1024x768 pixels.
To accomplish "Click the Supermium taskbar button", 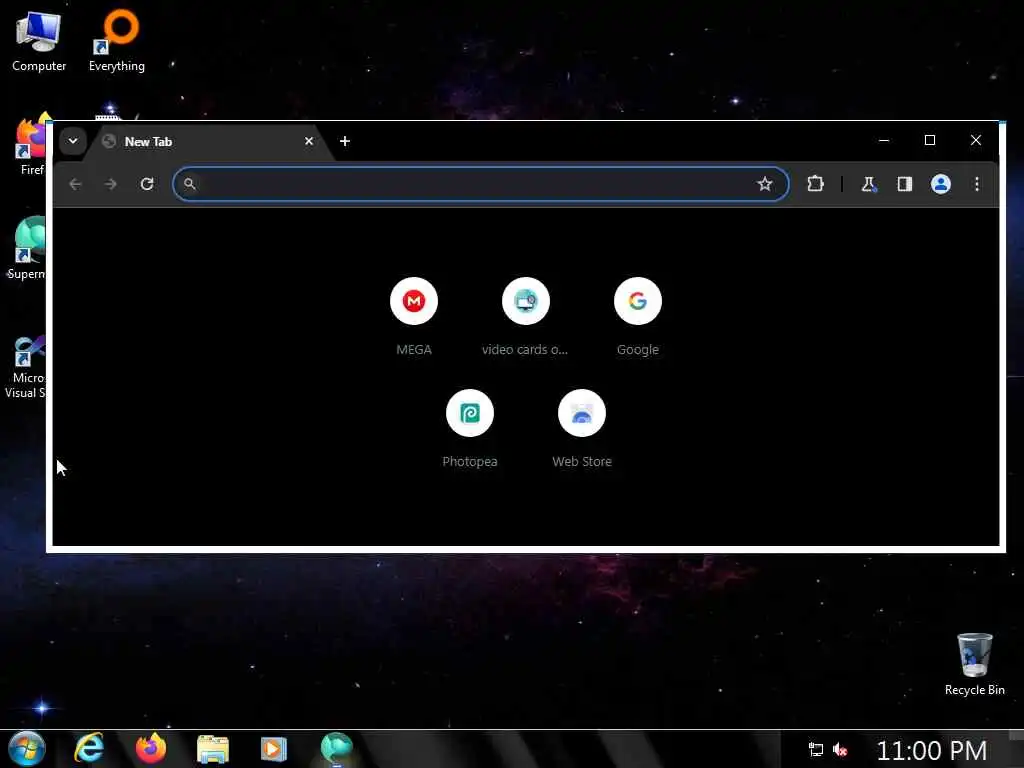I will (x=336, y=748).
